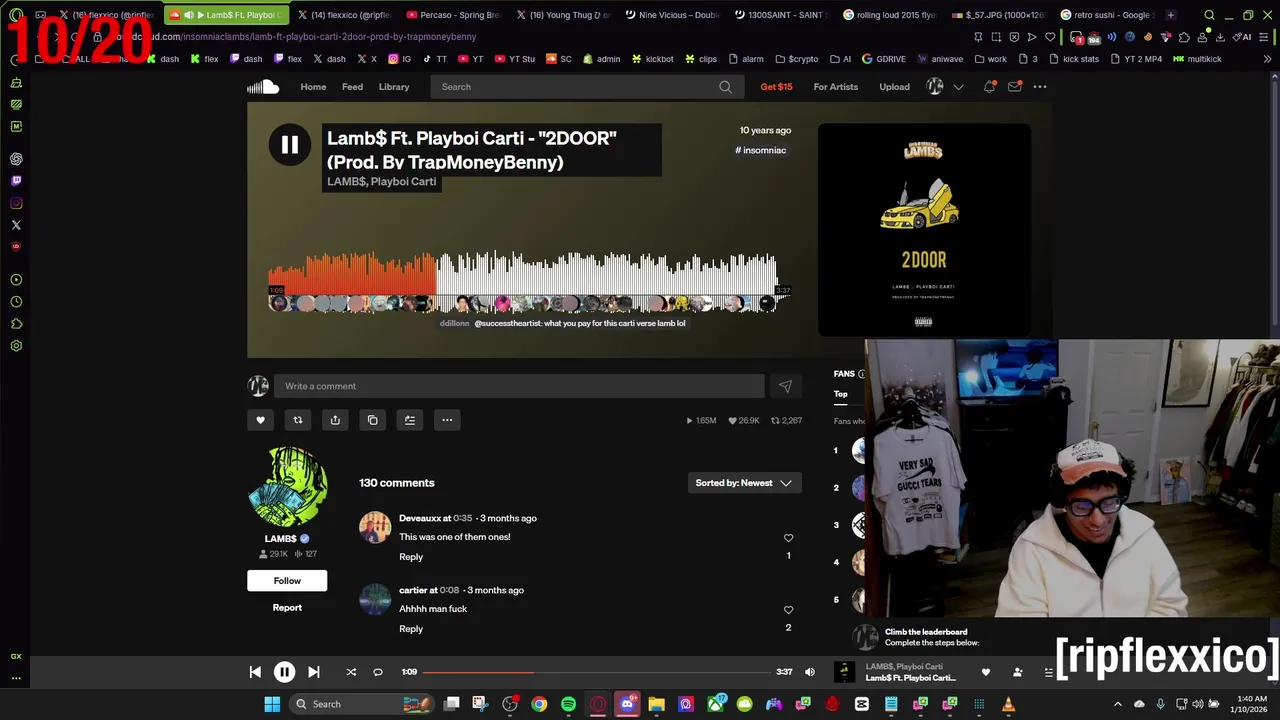Share the track
This screenshot has height=720, width=1280.
[335, 420]
